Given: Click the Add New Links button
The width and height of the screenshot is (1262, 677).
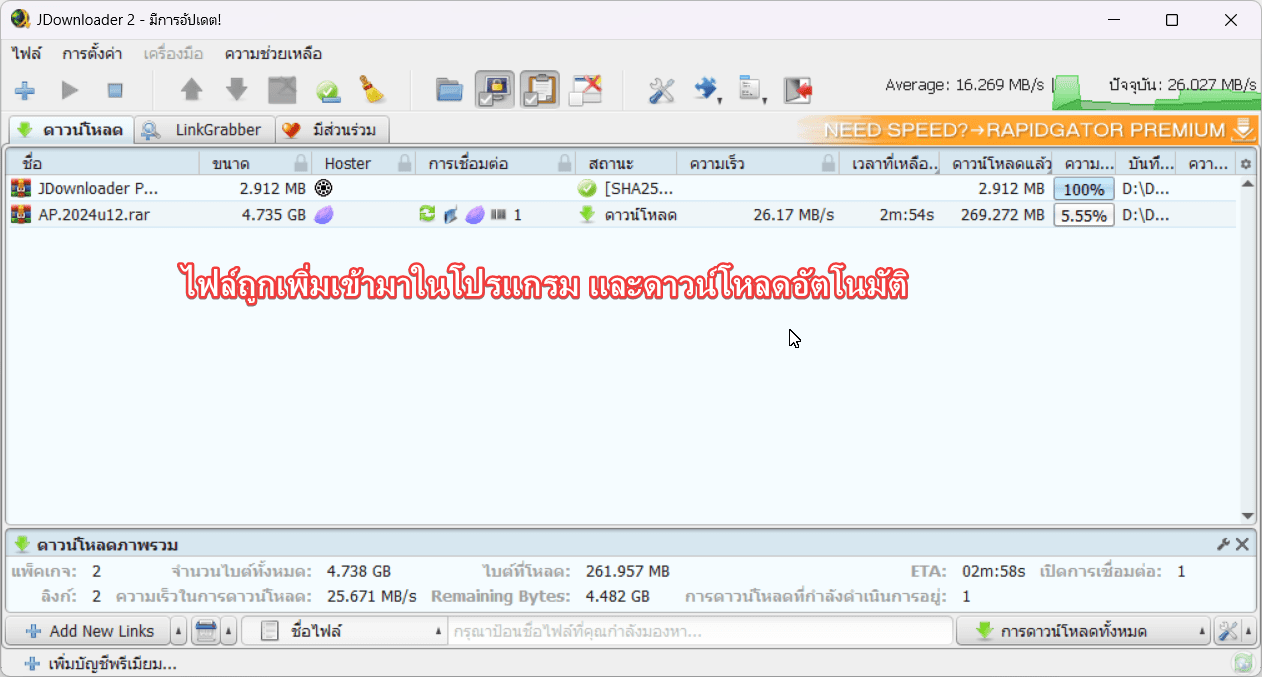Looking at the screenshot, I should click(x=88, y=631).
